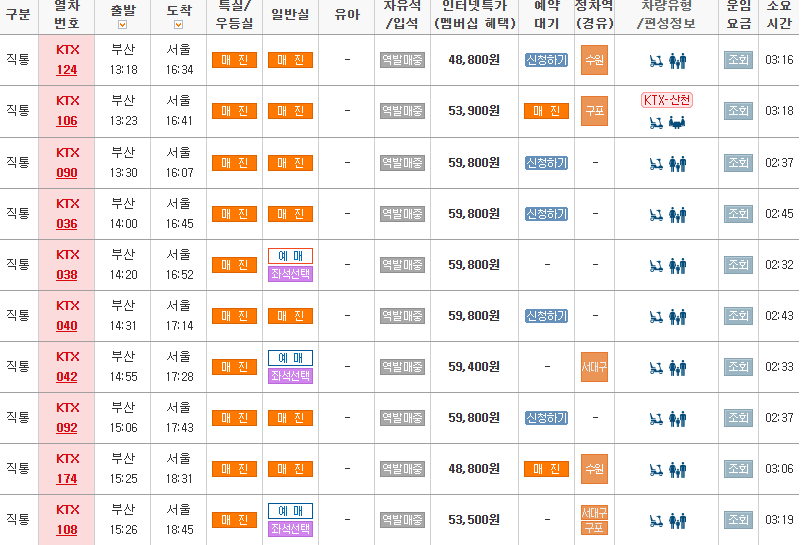Viewport: 812px width, 545px height.
Task: Click 역발매중 button in KTX 124 row
Action: click(x=402, y=60)
